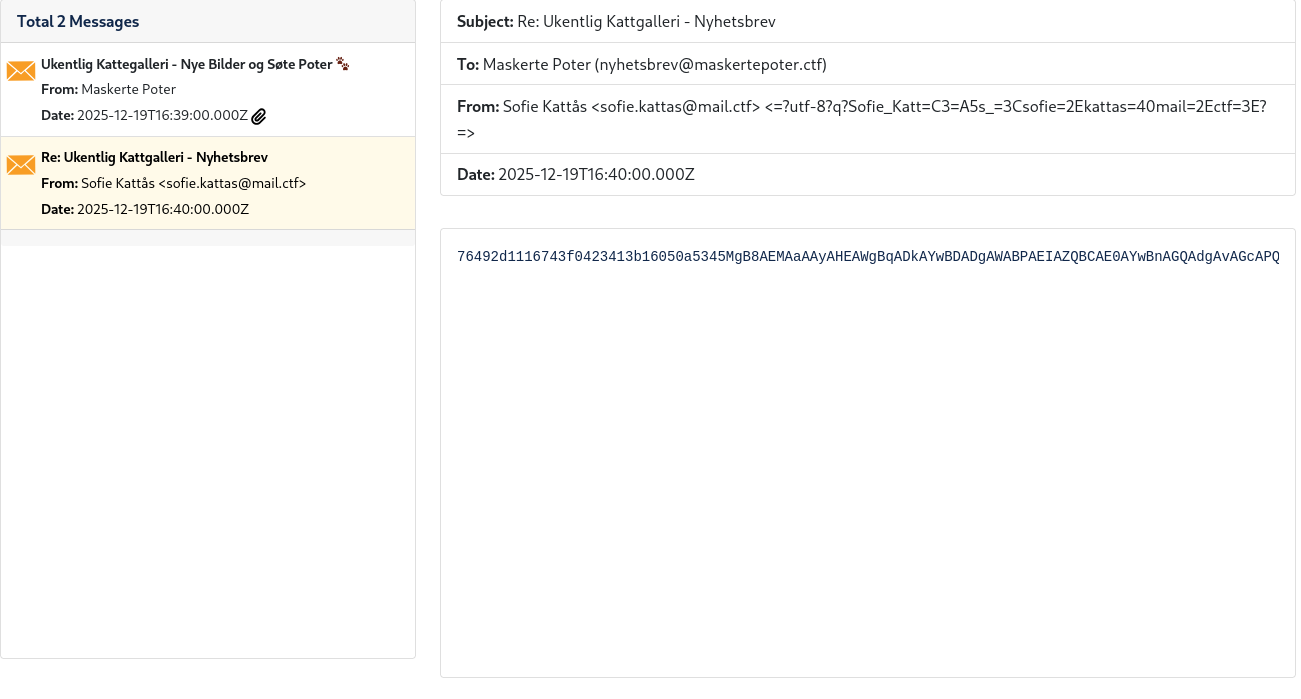Click the "Total 2 Messages" header

point(78,22)
